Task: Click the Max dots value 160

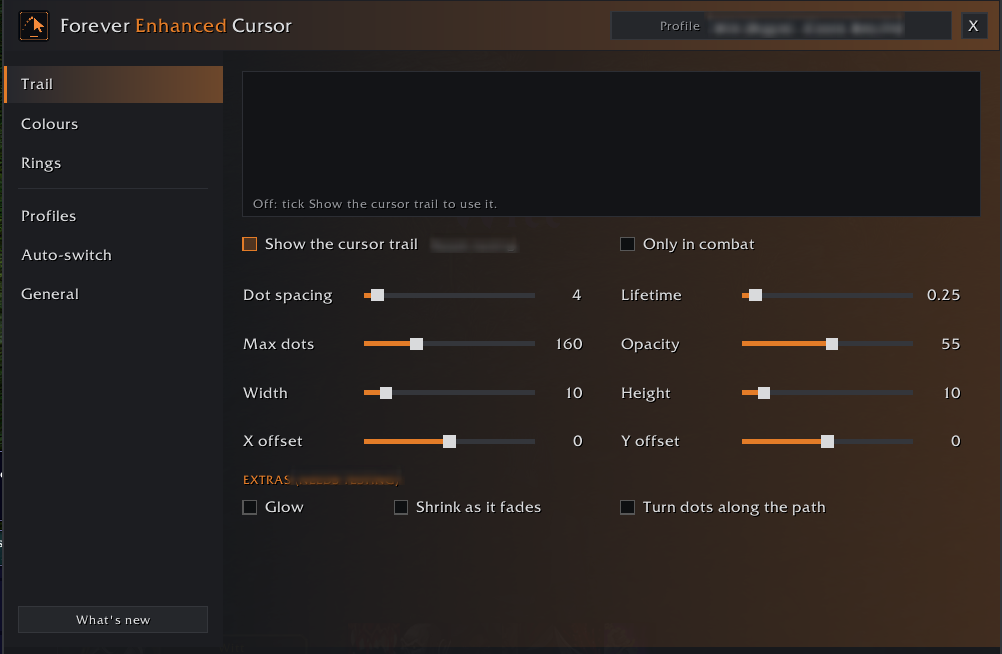Action: [569, 344]
